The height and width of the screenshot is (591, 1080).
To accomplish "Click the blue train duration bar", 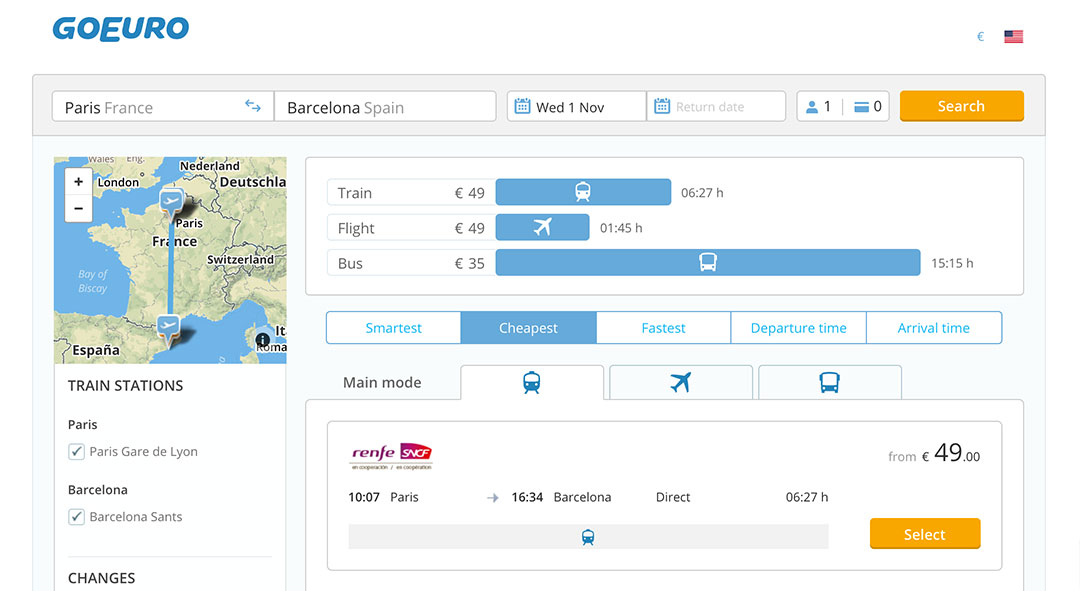I will click(583, 192).
